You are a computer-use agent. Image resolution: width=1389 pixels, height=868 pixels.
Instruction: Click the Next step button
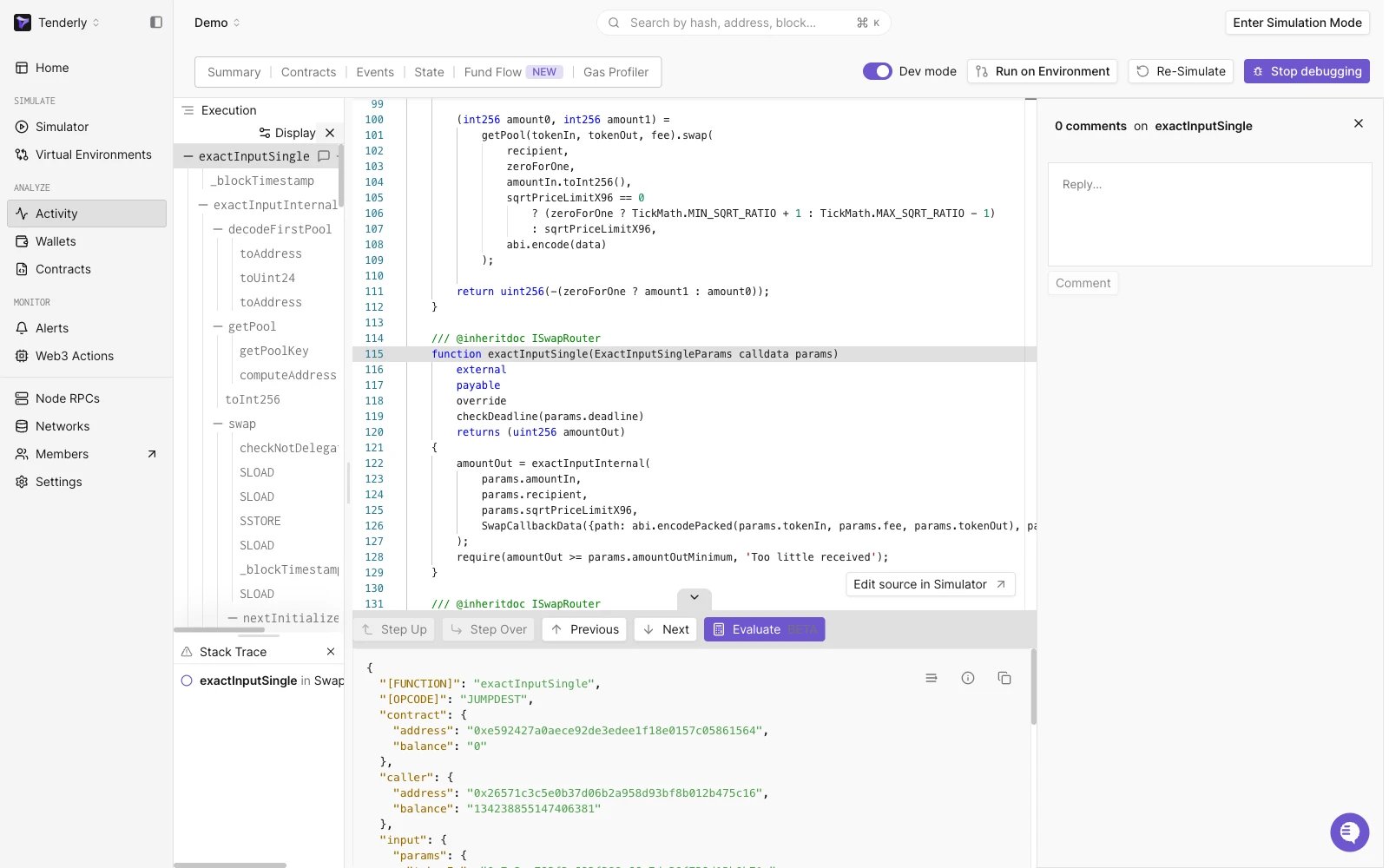coord(665,629)
